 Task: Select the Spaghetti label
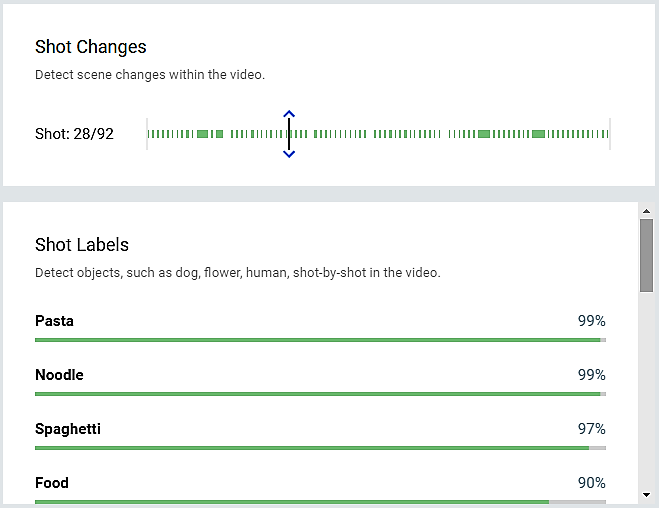point(68,429)
